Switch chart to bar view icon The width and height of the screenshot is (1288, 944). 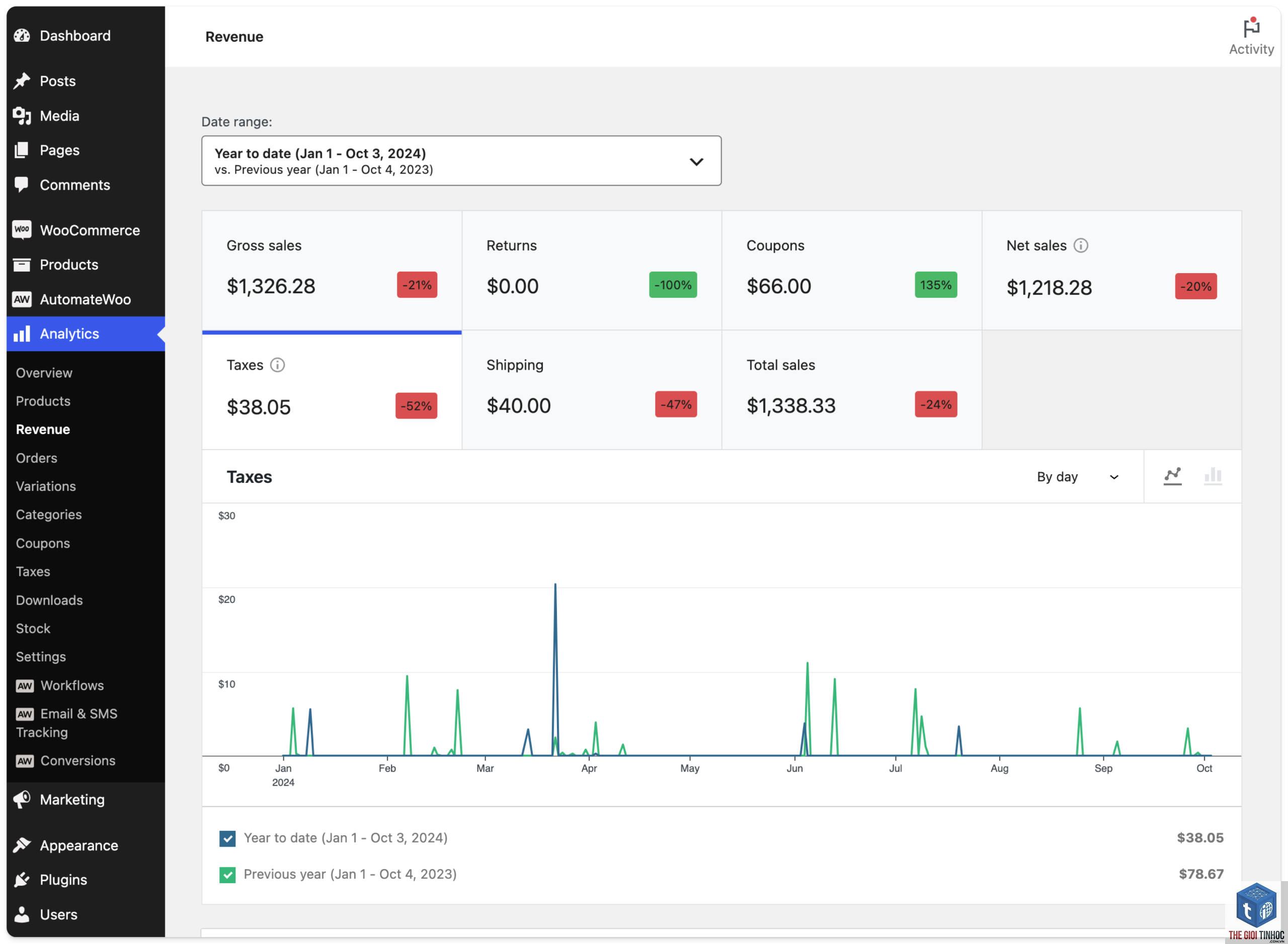pyautogui.click(x=1213, y=477)
